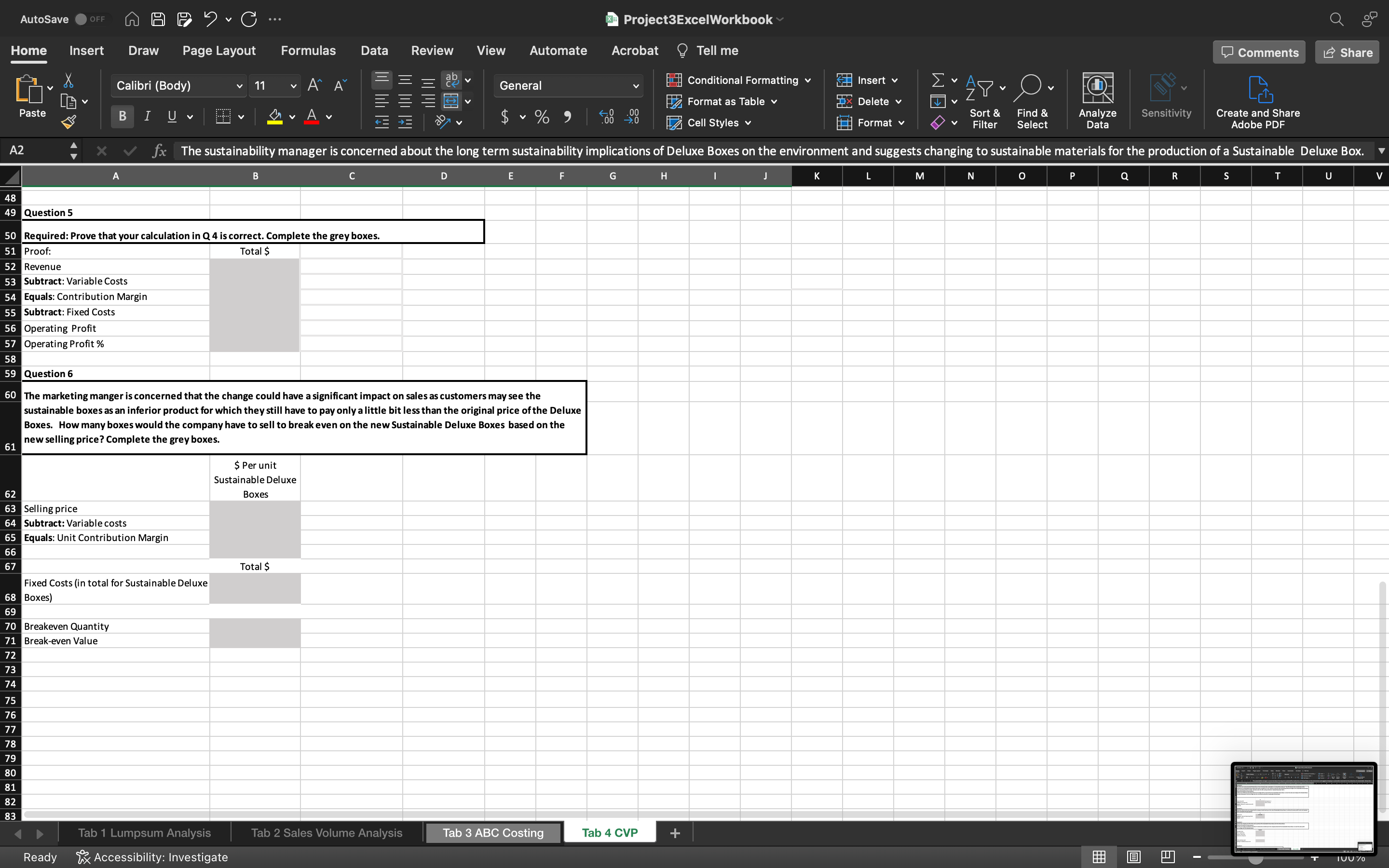
Task: Increase decimal places
Action: [606, 117]
